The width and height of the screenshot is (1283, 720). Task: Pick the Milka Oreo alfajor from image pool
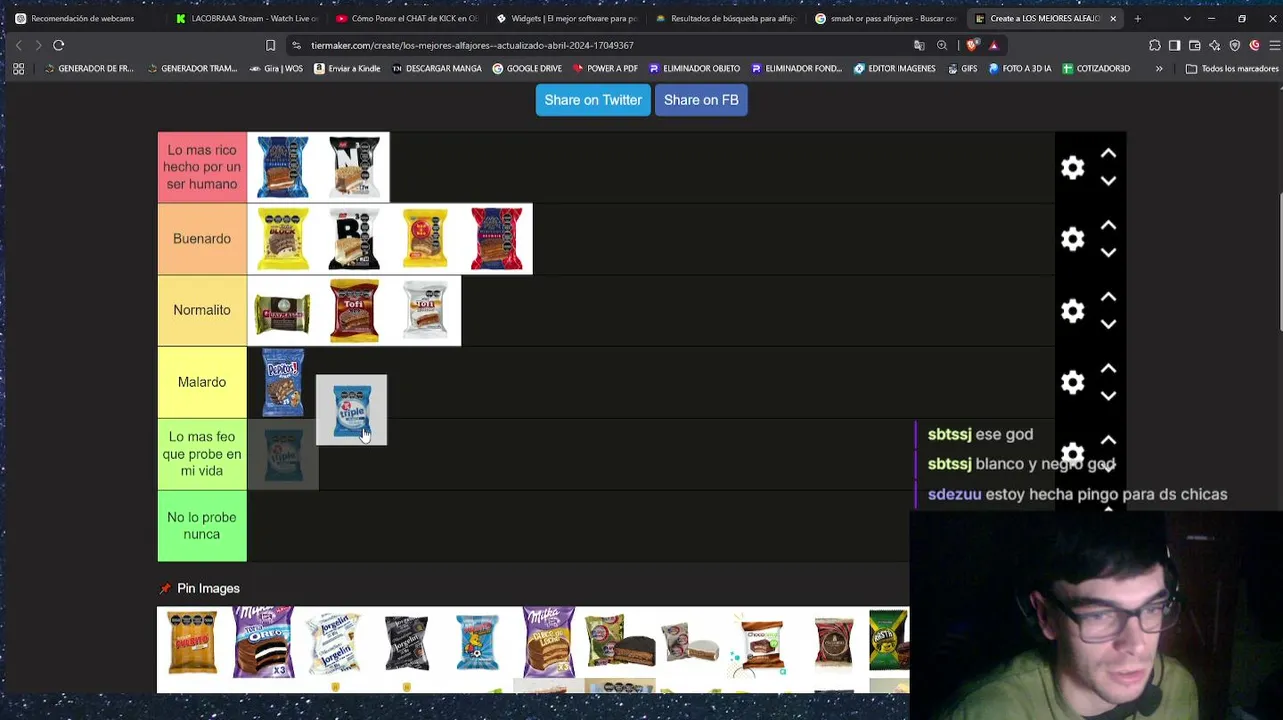264,641
